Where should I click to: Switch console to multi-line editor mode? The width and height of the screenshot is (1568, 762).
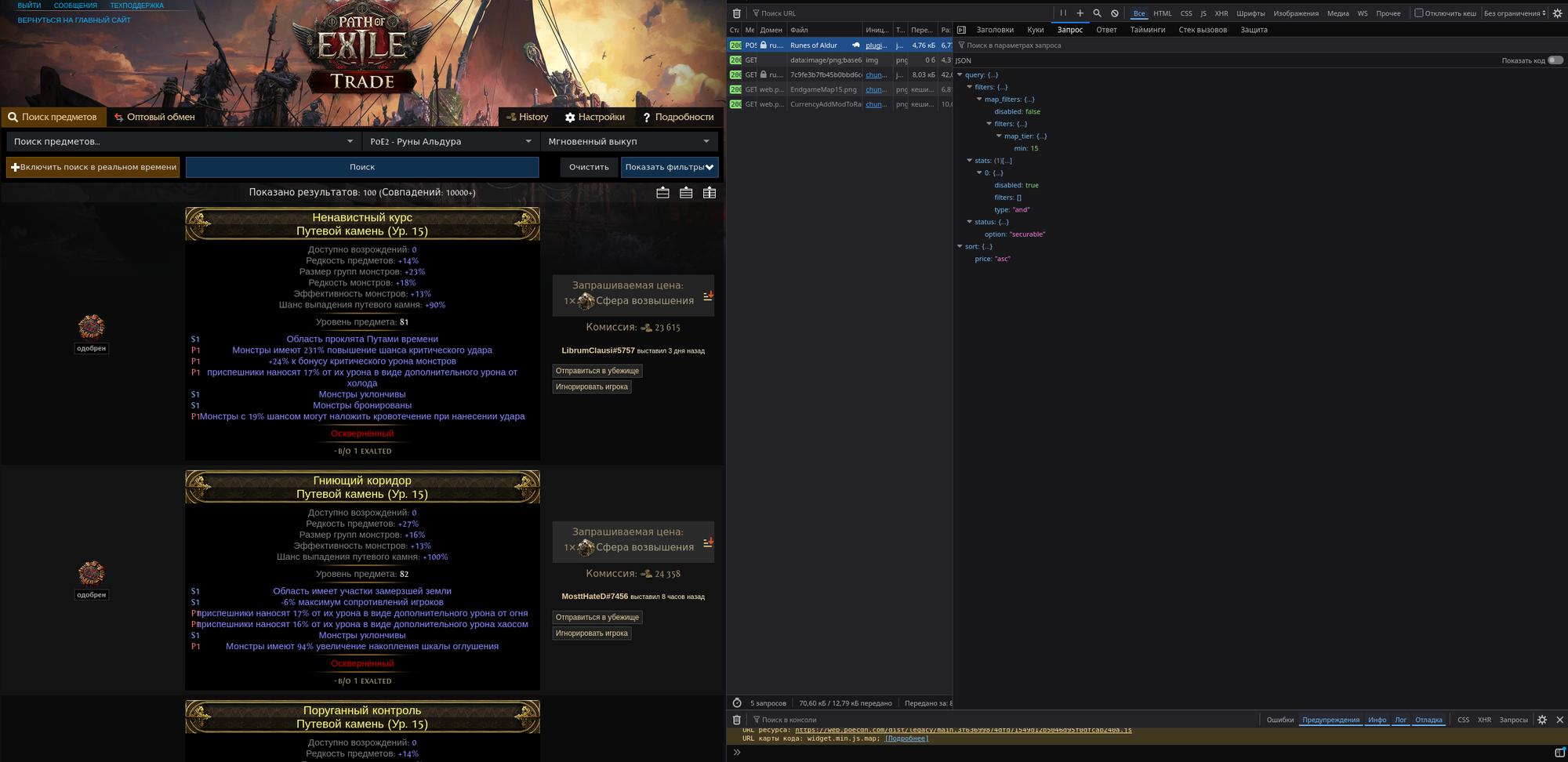[1559, 753]
